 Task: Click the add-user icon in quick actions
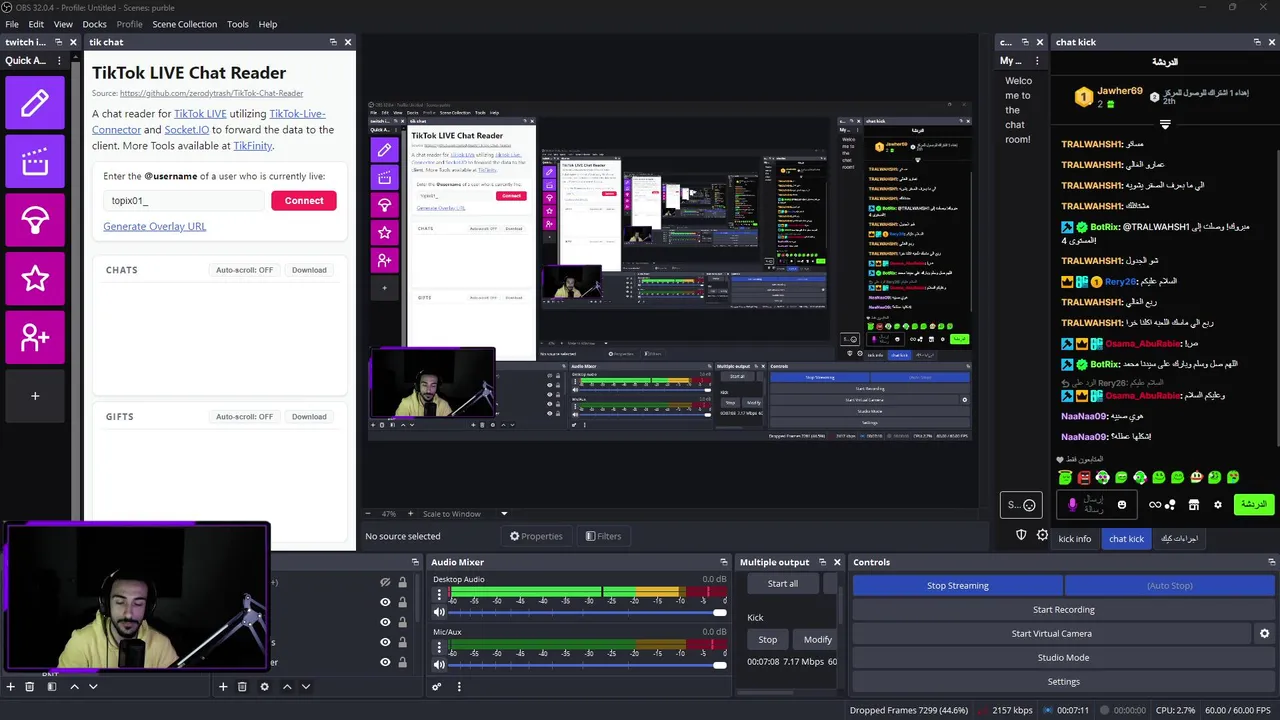[35, 337]
